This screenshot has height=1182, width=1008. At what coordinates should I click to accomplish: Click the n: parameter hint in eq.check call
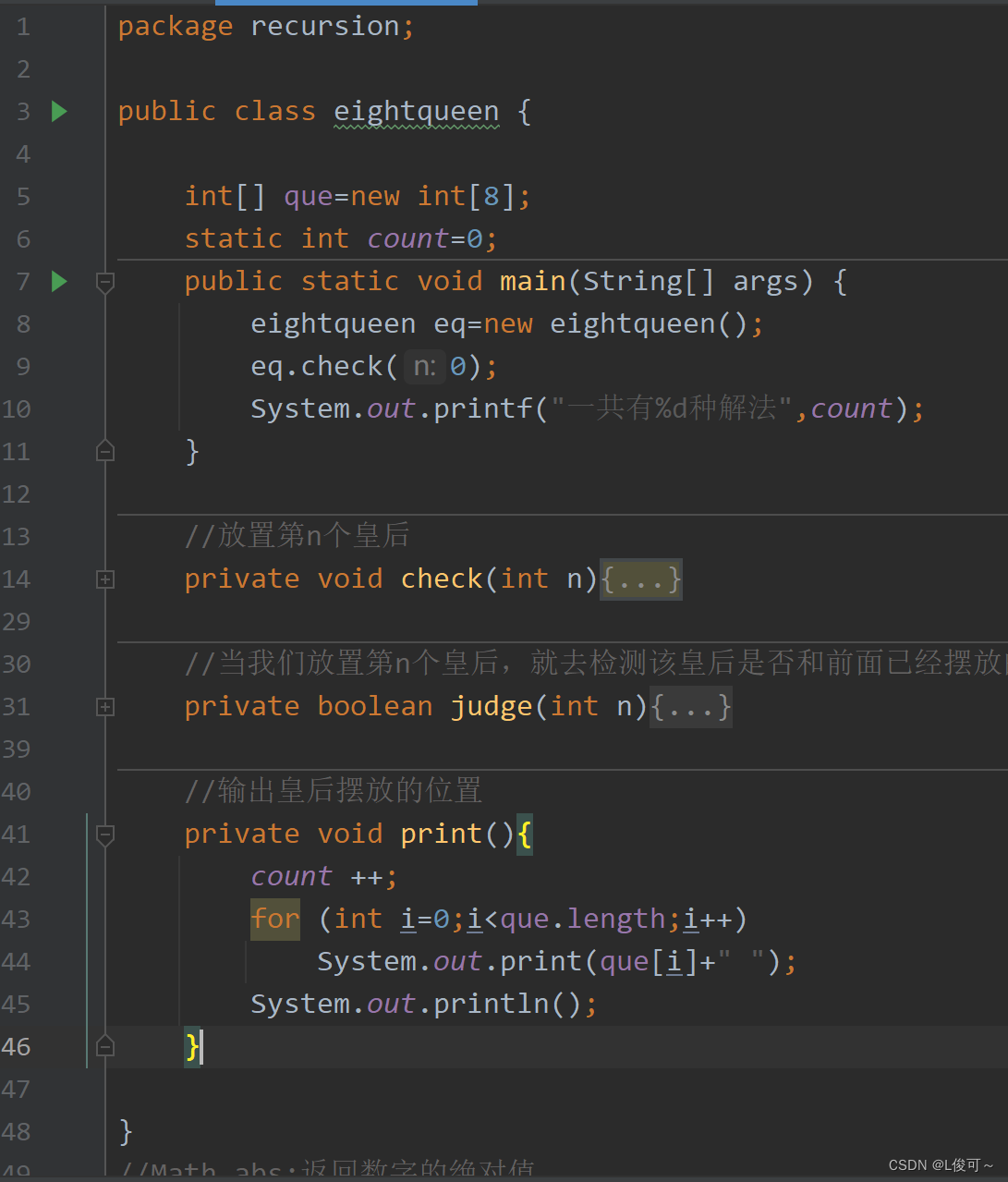coord(424,366)
